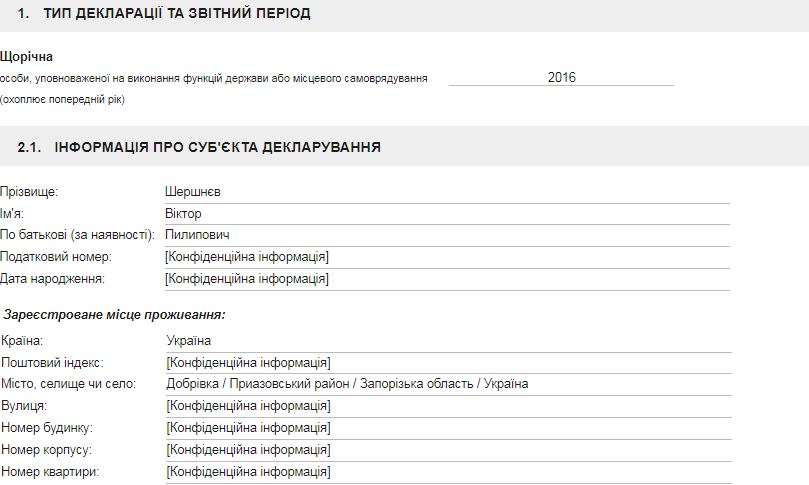Click section heading 'ІНФОРМАЦІЯ ПРО СУБ'ЄКТА ДЕКЛАРУВАННЯ'
The height and width of the screenshot is (485, 809).
(218, 147)
